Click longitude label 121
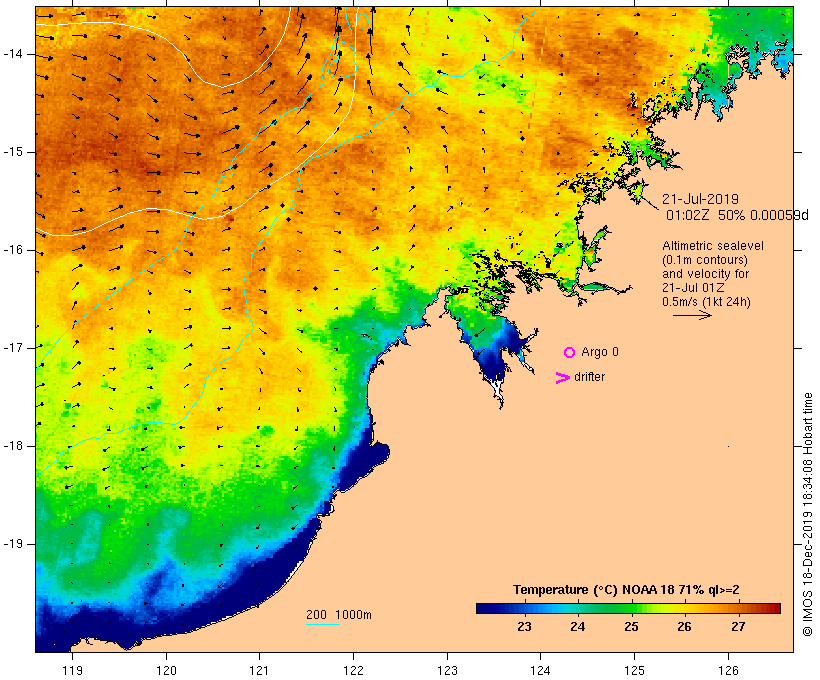The width and height of the screenshot is (820, 680). [x=259, y=670]
